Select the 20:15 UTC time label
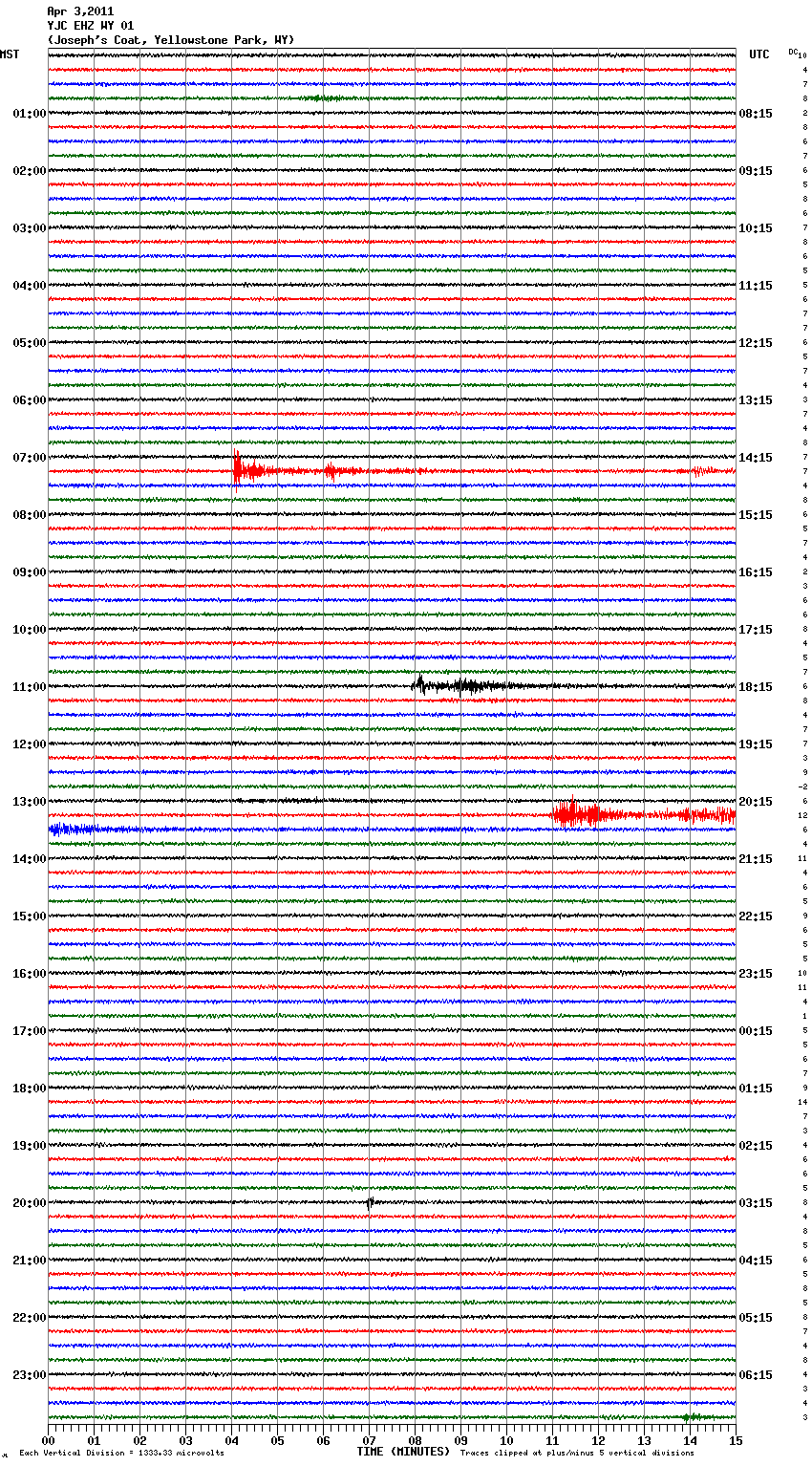The width and height of the screenshot is (812, 1466). [756, 802]
